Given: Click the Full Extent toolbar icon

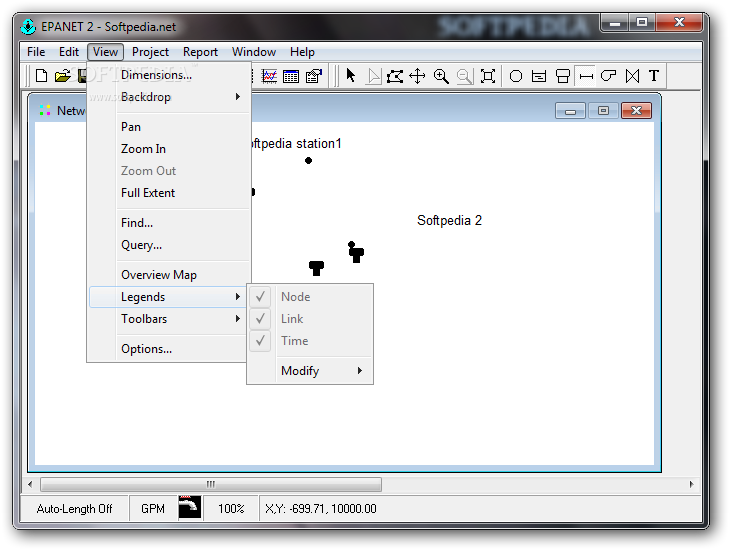Looking at the screenshot, I should [x=487, y=76].
